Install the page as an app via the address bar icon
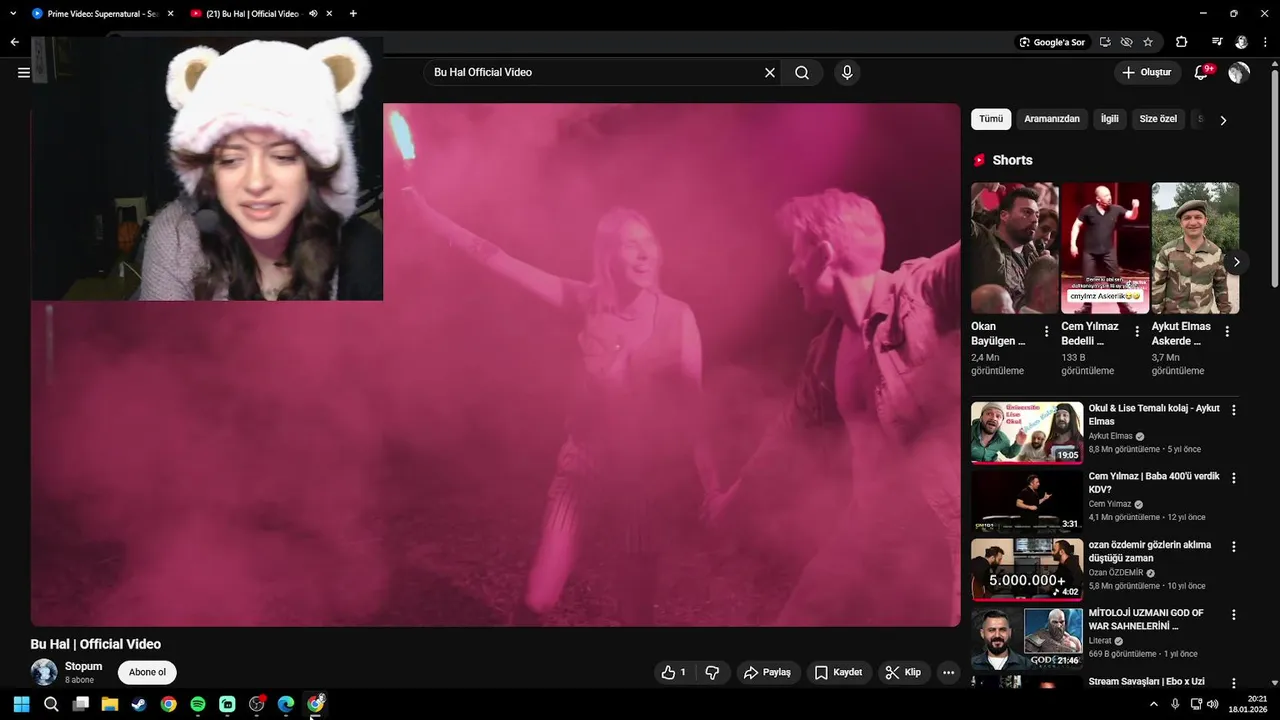This screenshot has height=720, width=1280. click(x=1105, y=42)
